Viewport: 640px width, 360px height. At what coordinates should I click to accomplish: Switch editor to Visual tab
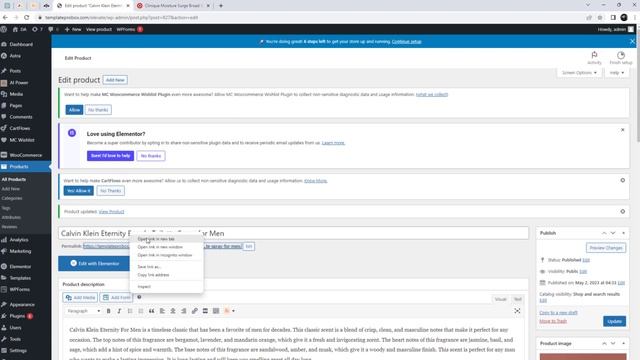coord(500,299)
